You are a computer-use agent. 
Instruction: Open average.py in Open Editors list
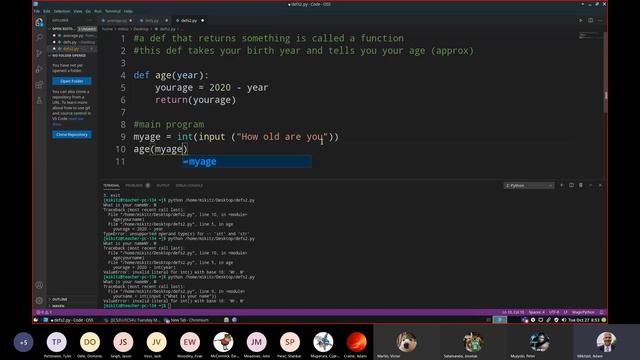(73, 36)
